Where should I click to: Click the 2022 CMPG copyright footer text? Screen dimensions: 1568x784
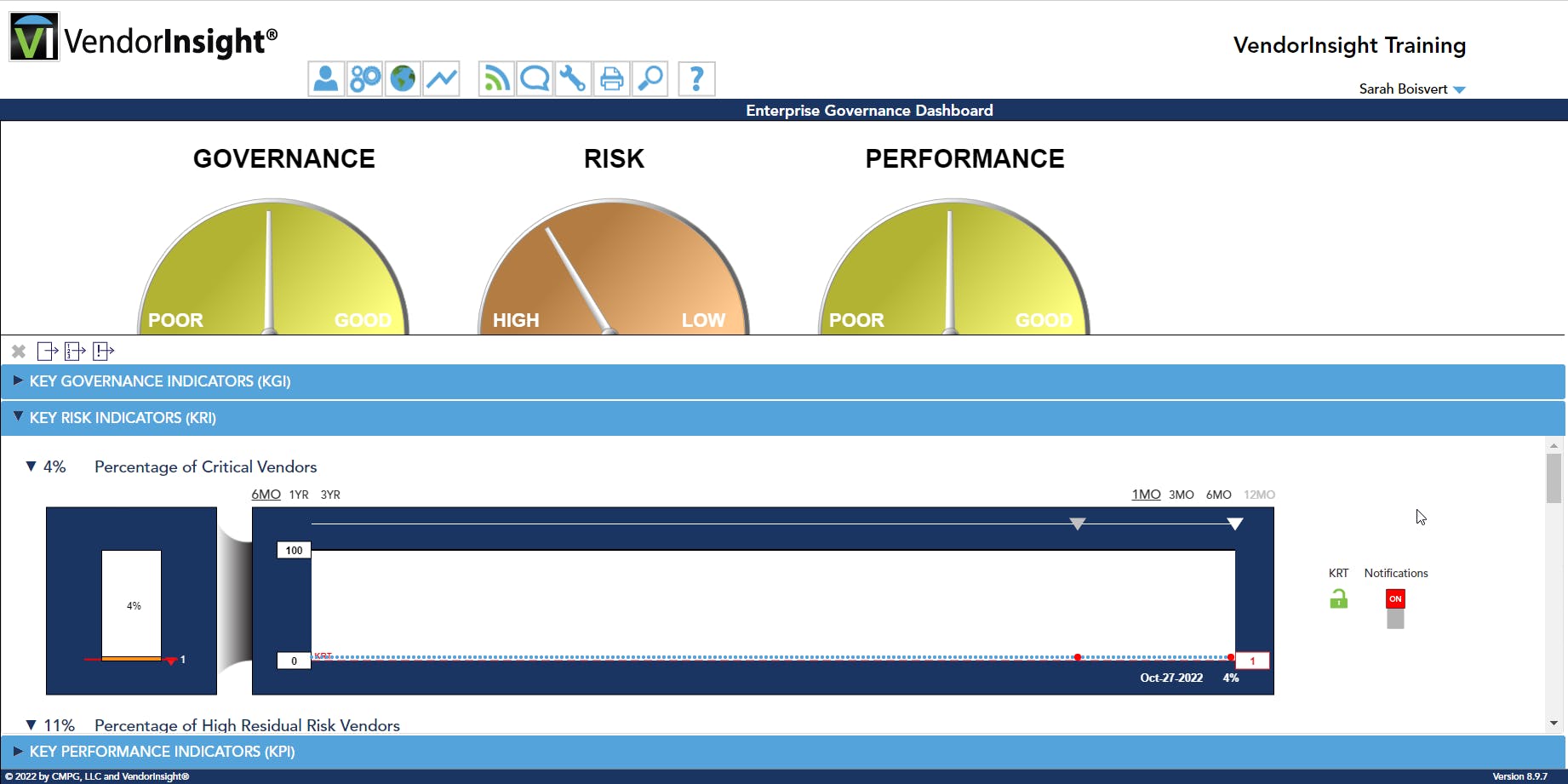pyautogui.click(x=97, y=776)
